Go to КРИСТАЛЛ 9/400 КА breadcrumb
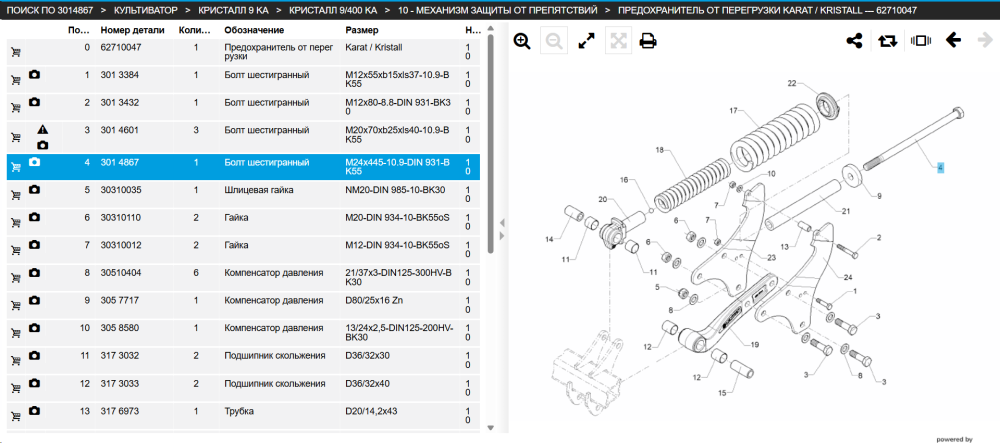 coord(333,11)
